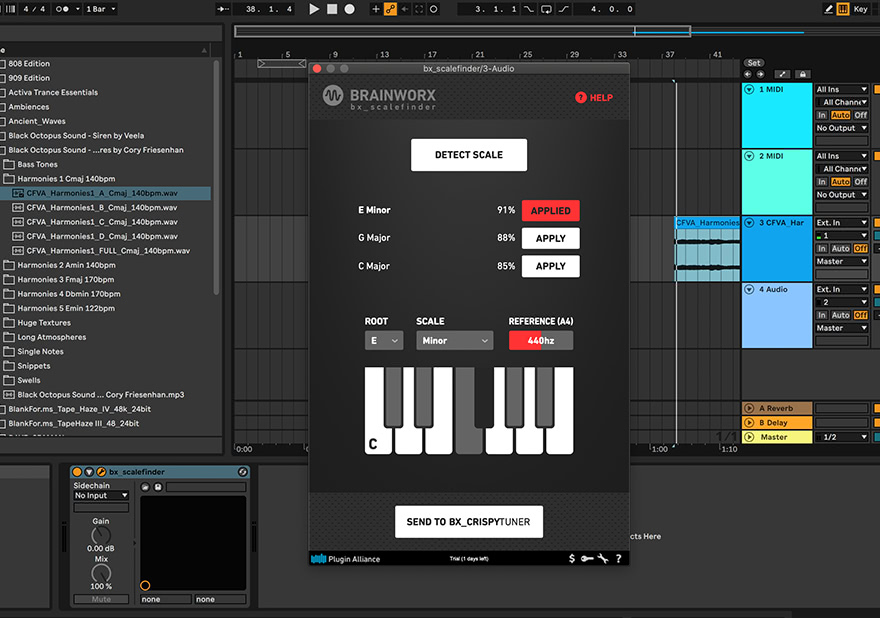Toggle the arrangement Loop switch
Screen dimensions: 880x618
(x=546, y=9)
